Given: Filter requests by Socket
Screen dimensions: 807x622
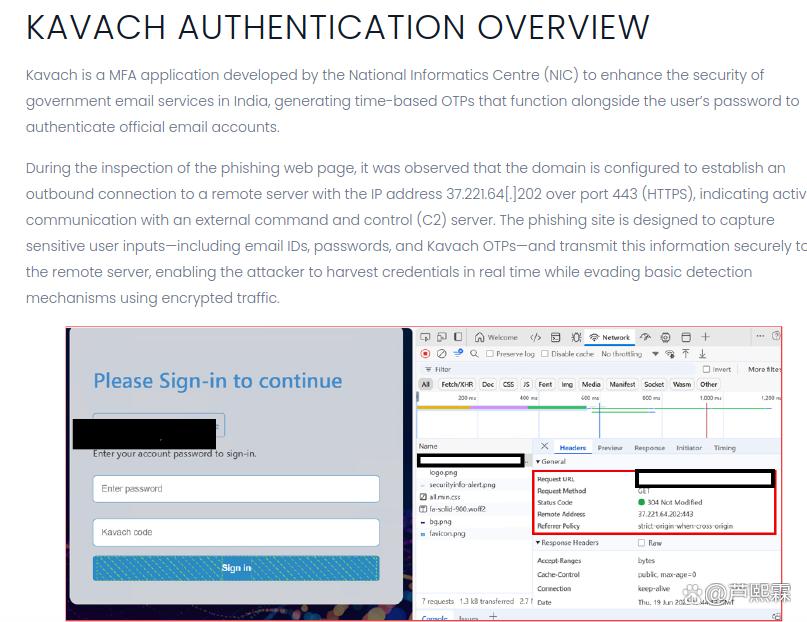Looking at the screenshot, I should 654,384.
